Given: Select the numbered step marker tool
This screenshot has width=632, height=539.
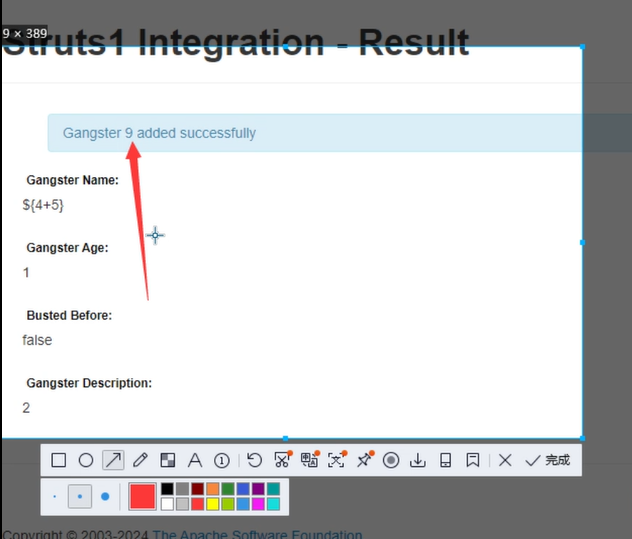Looking at the screenshot, I should pyautogui.click(x=222, y=460).
